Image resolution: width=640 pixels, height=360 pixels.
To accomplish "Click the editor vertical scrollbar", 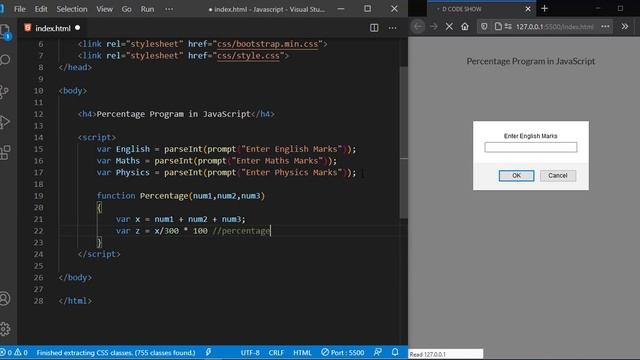I will [x=404, y=143].
